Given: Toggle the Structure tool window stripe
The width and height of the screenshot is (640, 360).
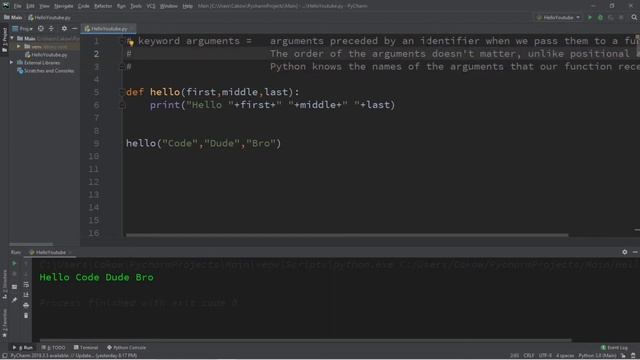Looking at the screenshot, I should click(4, 284).
